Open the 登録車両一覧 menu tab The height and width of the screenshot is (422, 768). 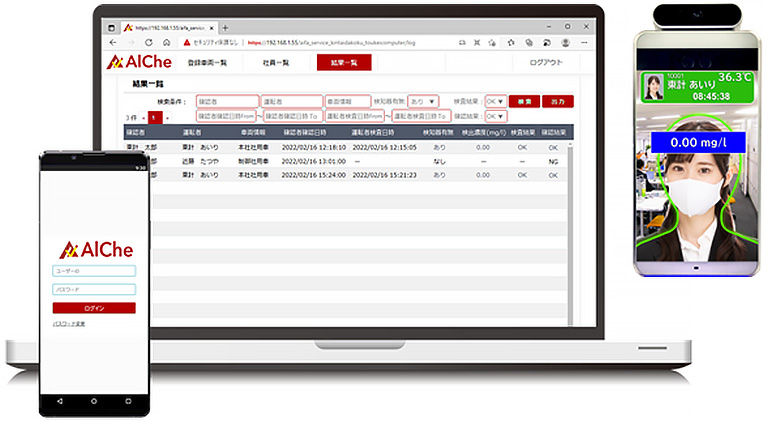click(207, 63)
